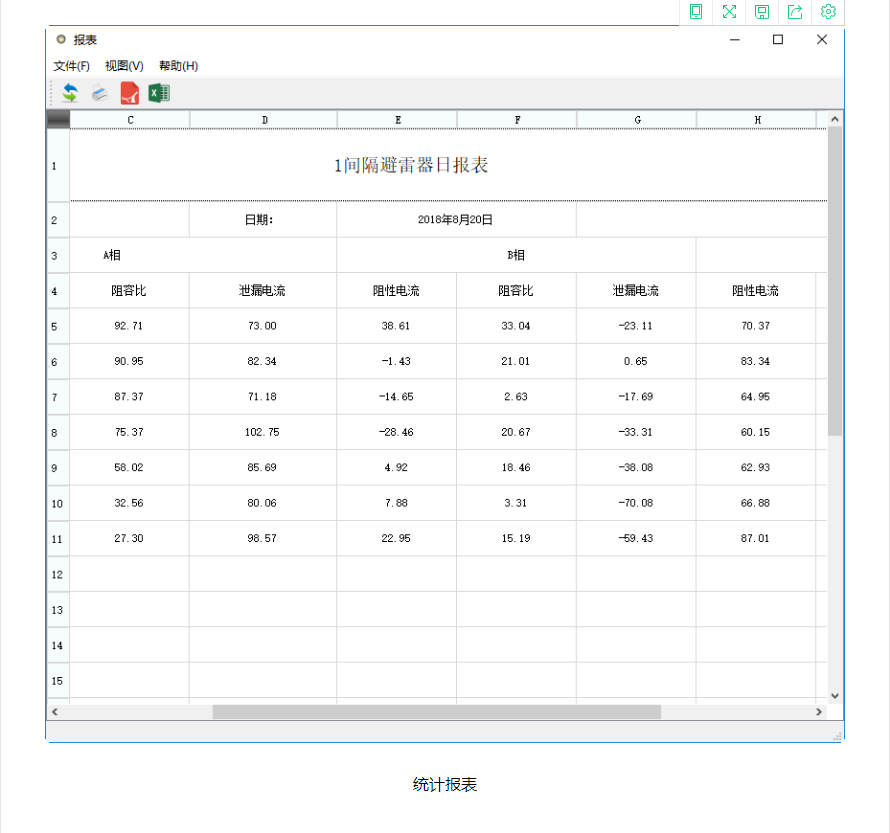Screen dimensions: 890x833
Task: Click the cell with value 102.75
Action: coord(263,432)
